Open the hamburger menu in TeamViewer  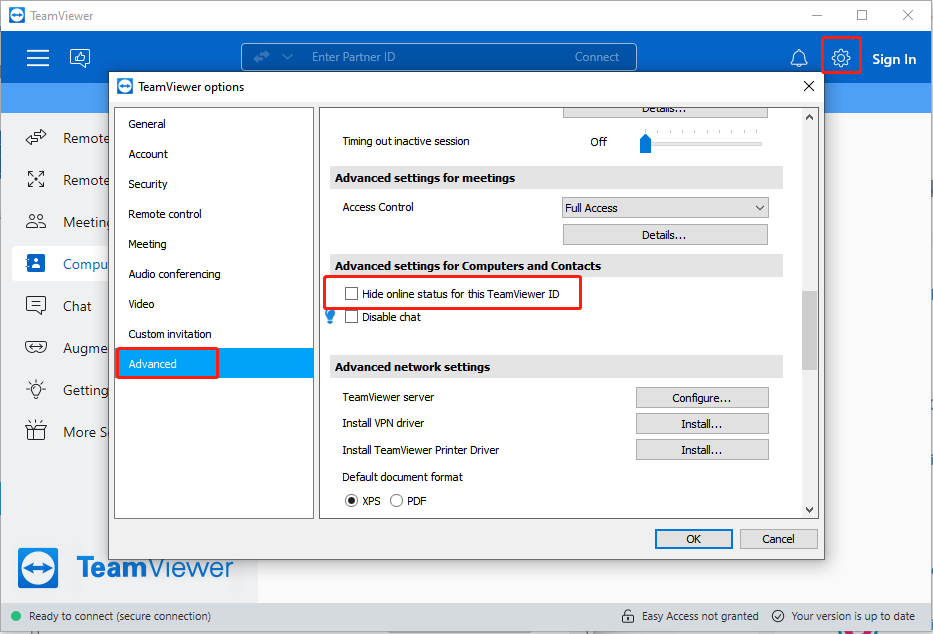click(x=37, y=58)
